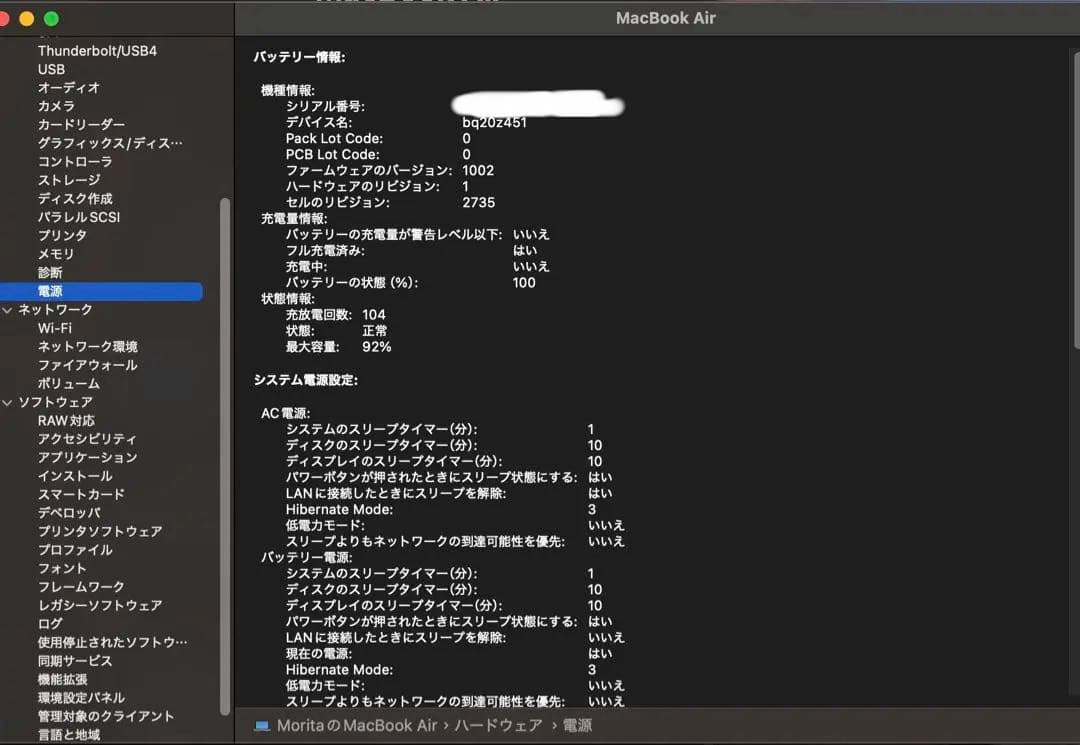Collapse the ソフトウェア section disclosure triangle
Screen dimensions: 1080x745
[9, 401]
